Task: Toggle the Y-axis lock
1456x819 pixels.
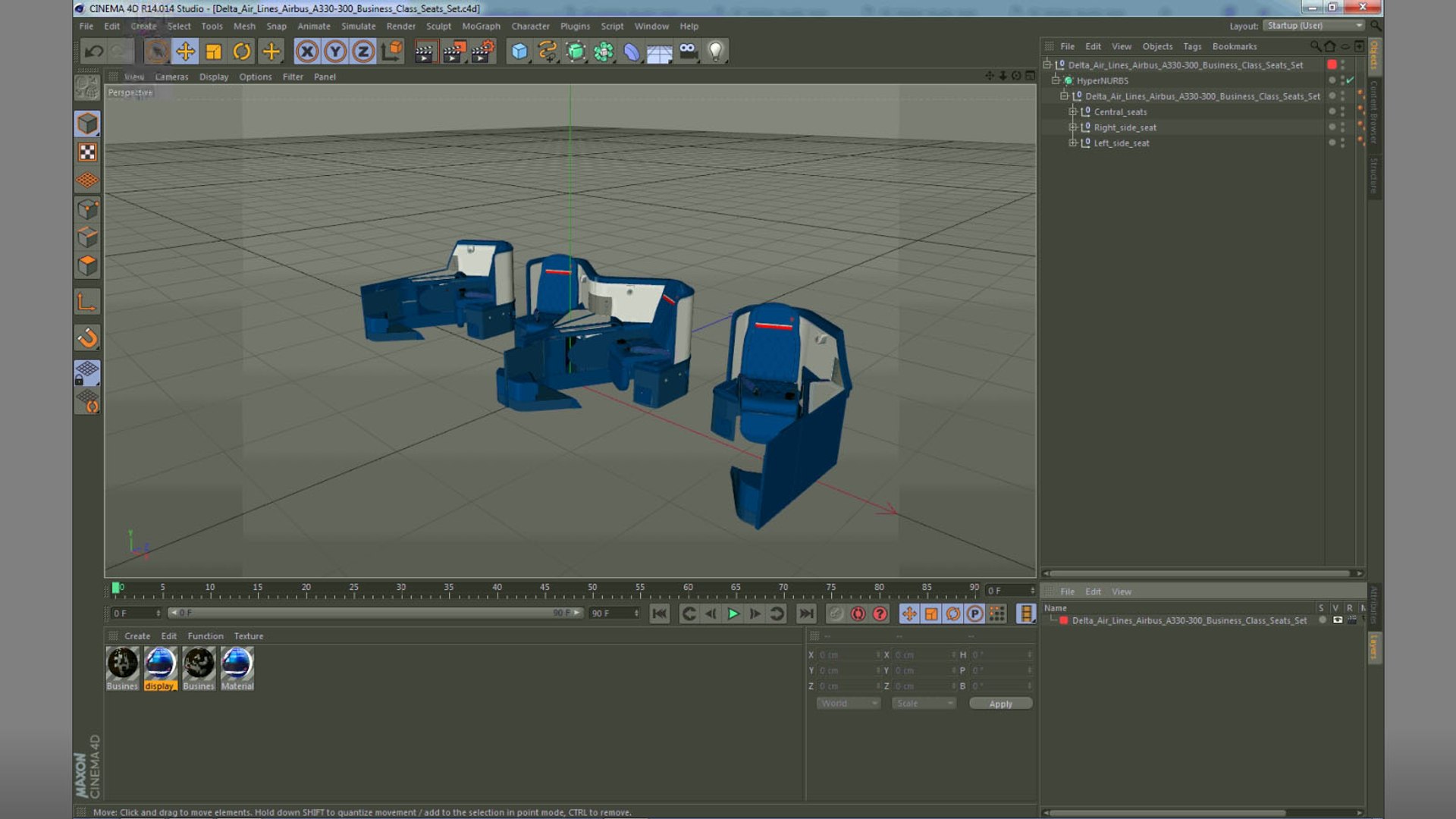Action: [x=335, y=52]
